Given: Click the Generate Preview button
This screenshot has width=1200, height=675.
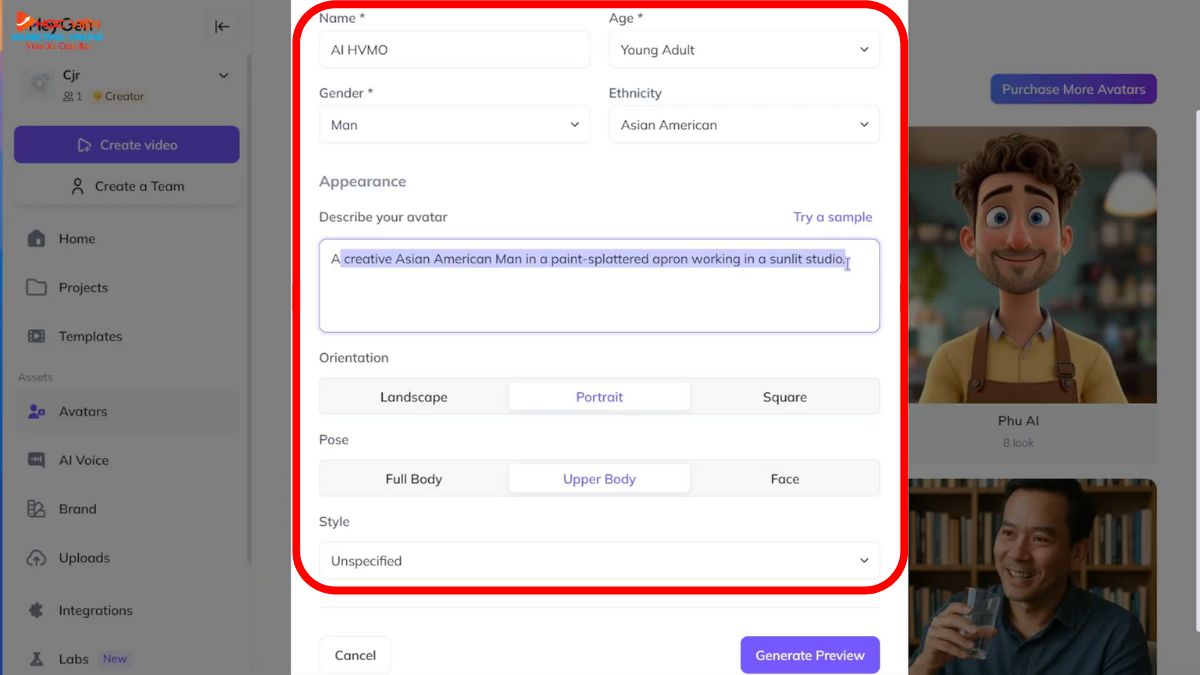Looking at the screenshot, I should pos(810,655).
